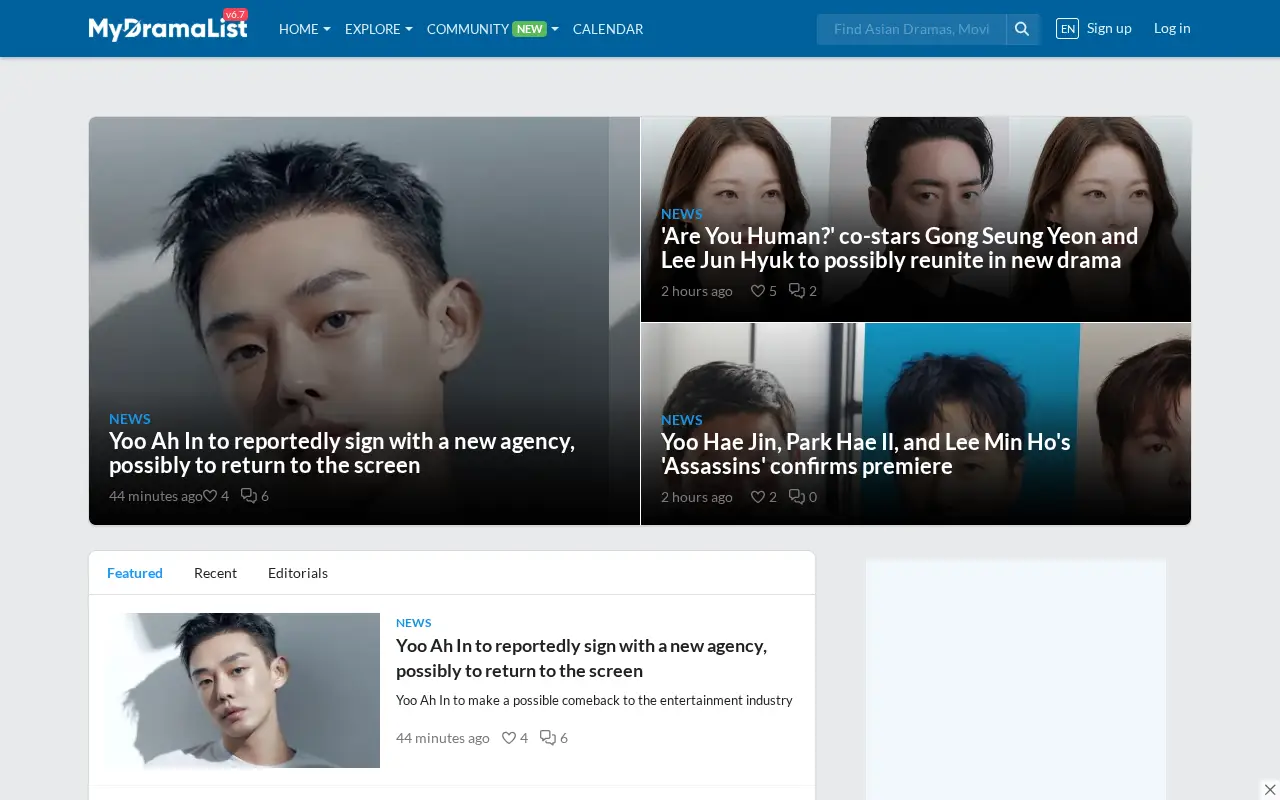Open the CALENDAR page
1280x800 pixels.
(608, 29)
